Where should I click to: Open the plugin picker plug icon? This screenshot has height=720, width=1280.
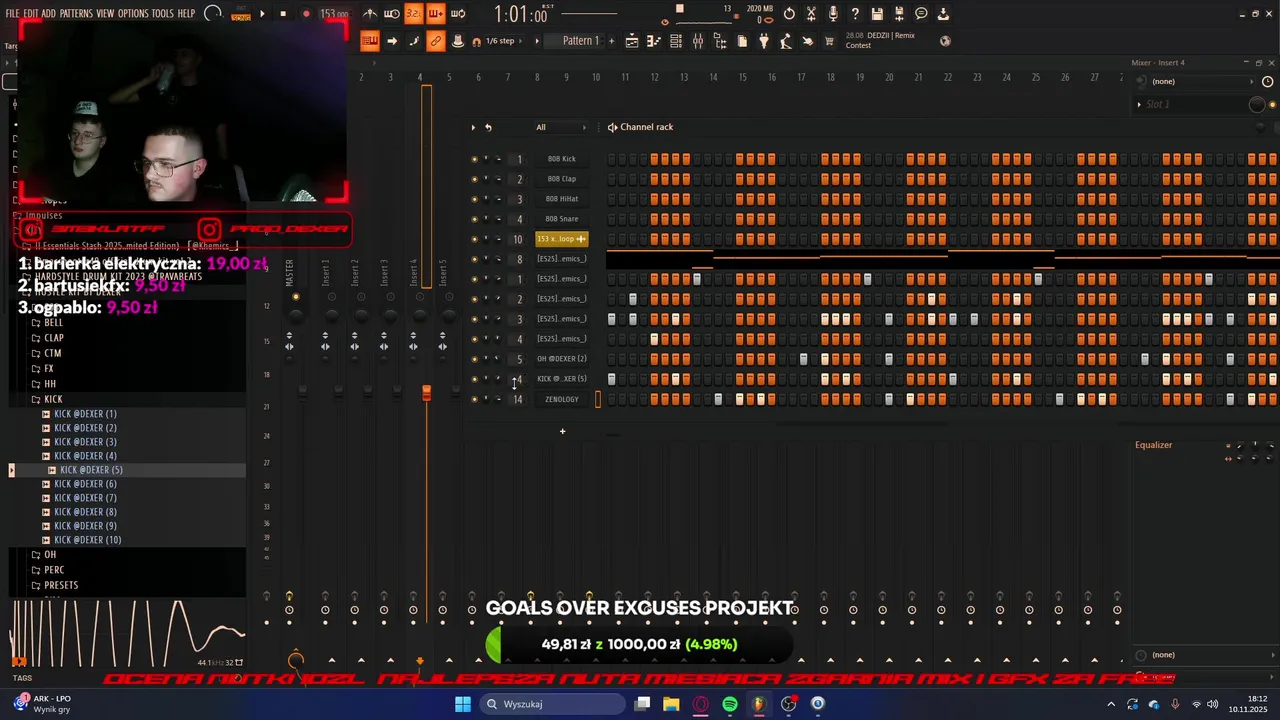click(764, 41)
